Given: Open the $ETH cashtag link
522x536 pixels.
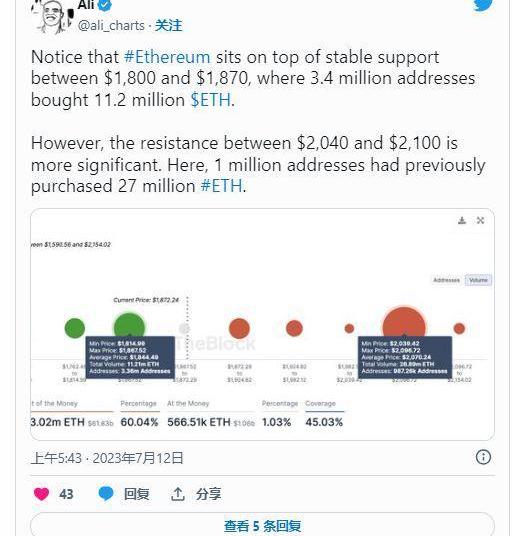Looking at the screenshot, I should coord(211,100).
